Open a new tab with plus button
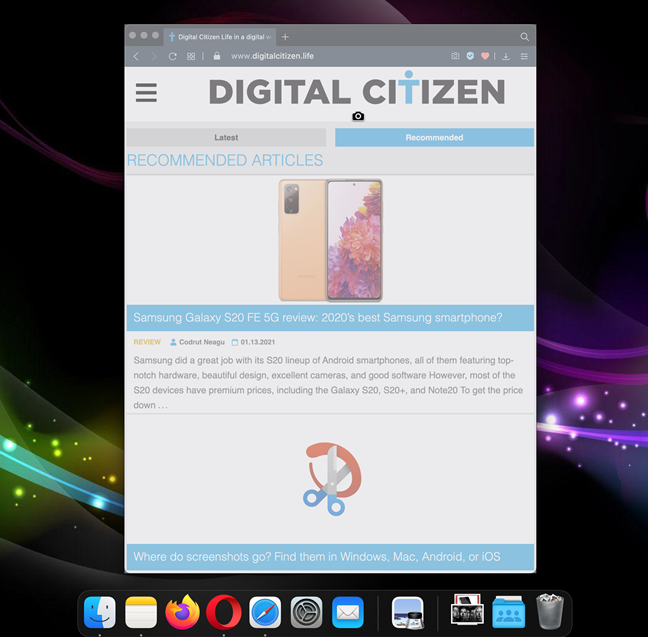 pyautogui.click(x=285, y=37)
